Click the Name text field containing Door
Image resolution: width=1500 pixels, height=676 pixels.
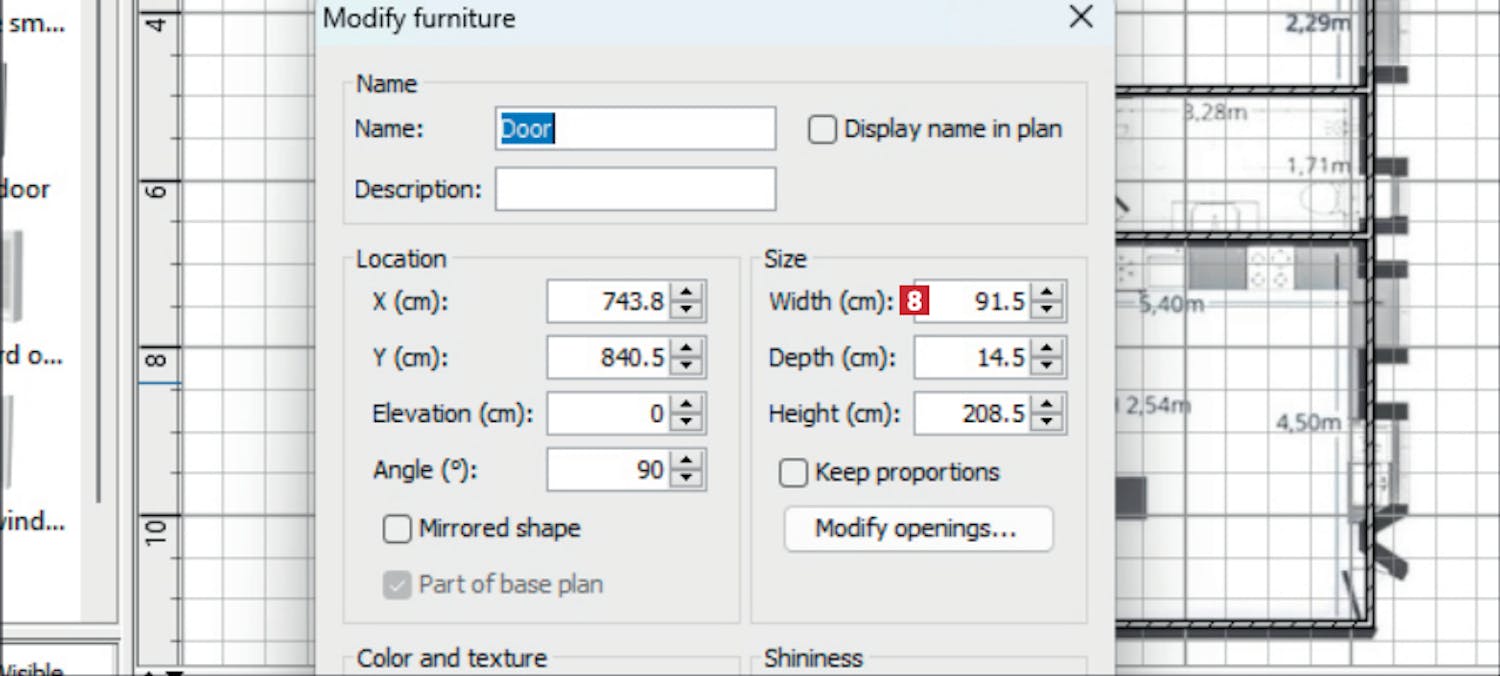(x=634, y=129)
